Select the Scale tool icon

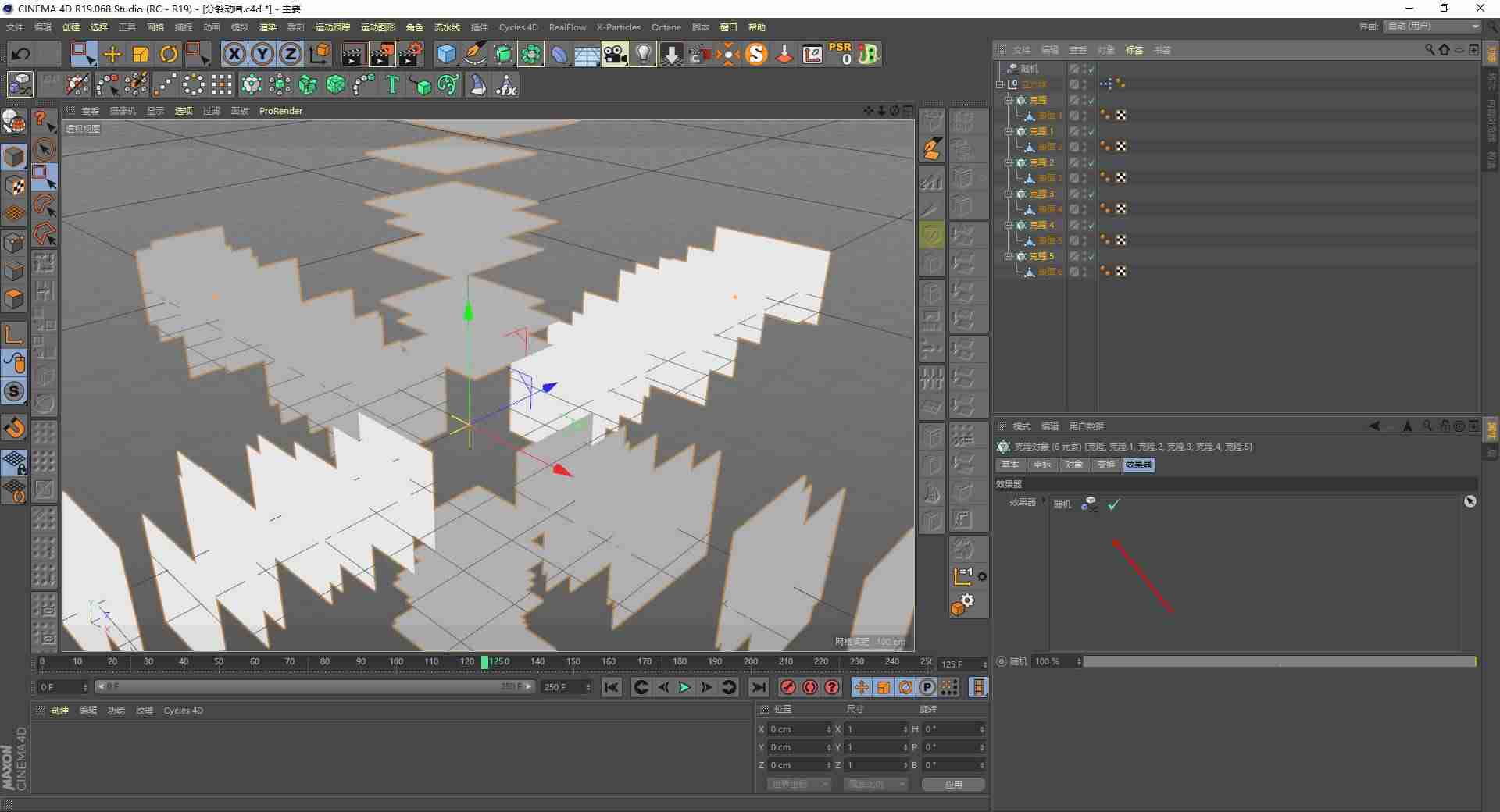click(x=141, y=54)
